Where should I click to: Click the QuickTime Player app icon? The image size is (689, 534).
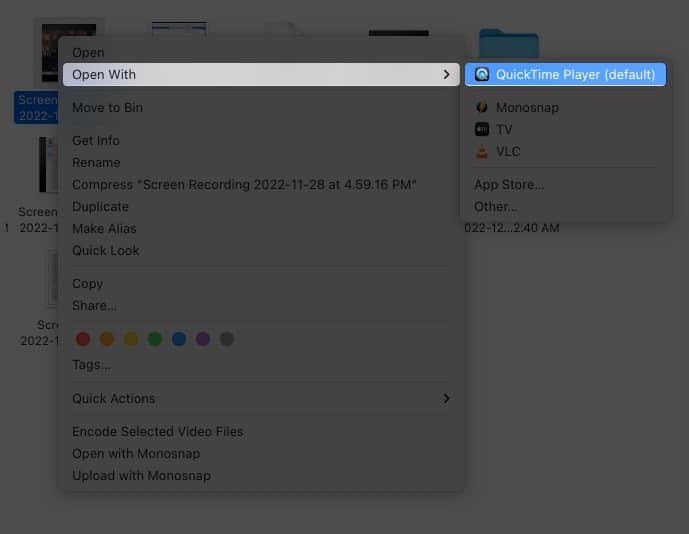[482, 74]
